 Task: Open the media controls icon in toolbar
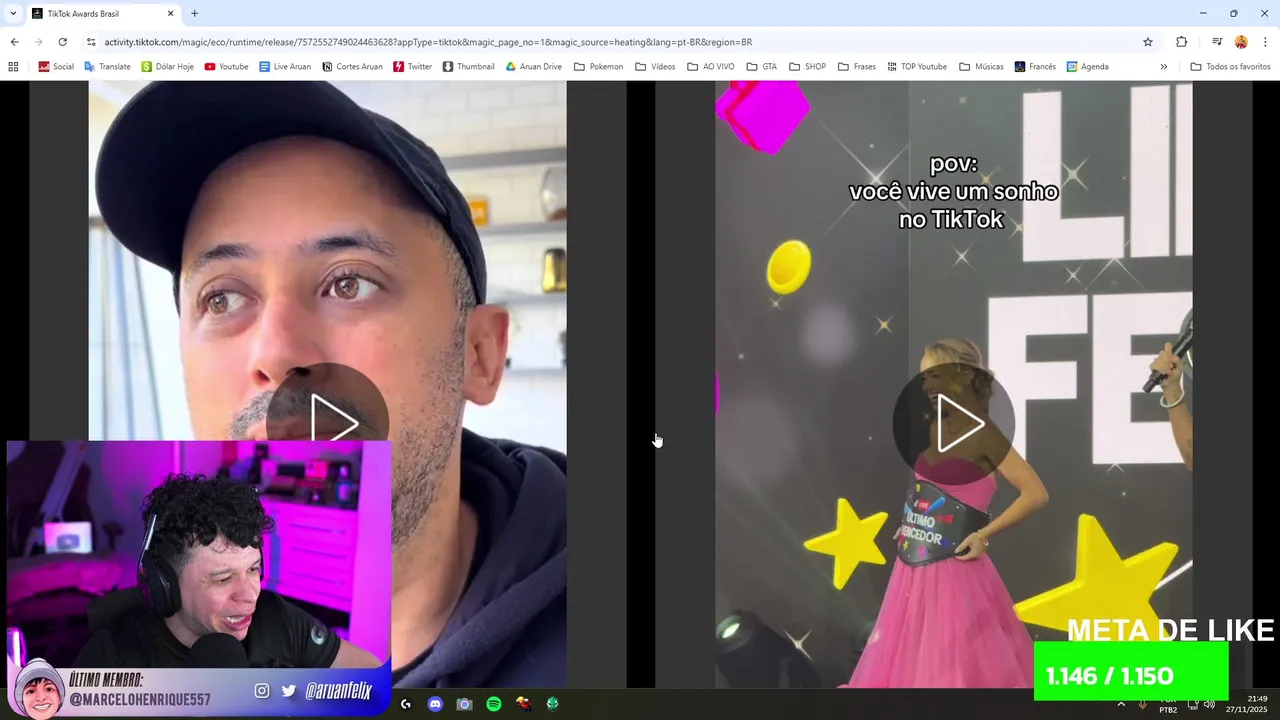tap(1217, 42)
